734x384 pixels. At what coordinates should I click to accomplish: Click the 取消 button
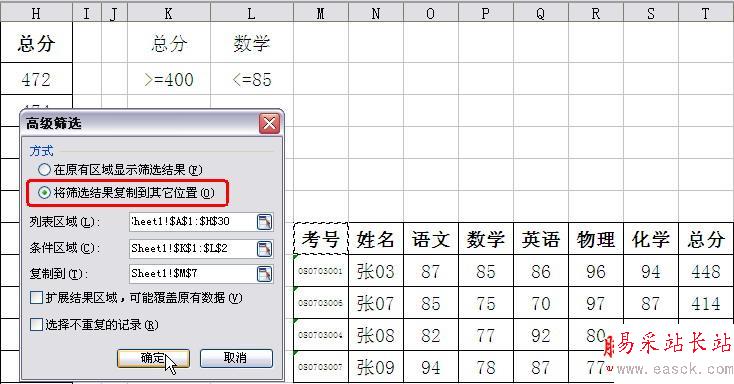pos(236,358)
